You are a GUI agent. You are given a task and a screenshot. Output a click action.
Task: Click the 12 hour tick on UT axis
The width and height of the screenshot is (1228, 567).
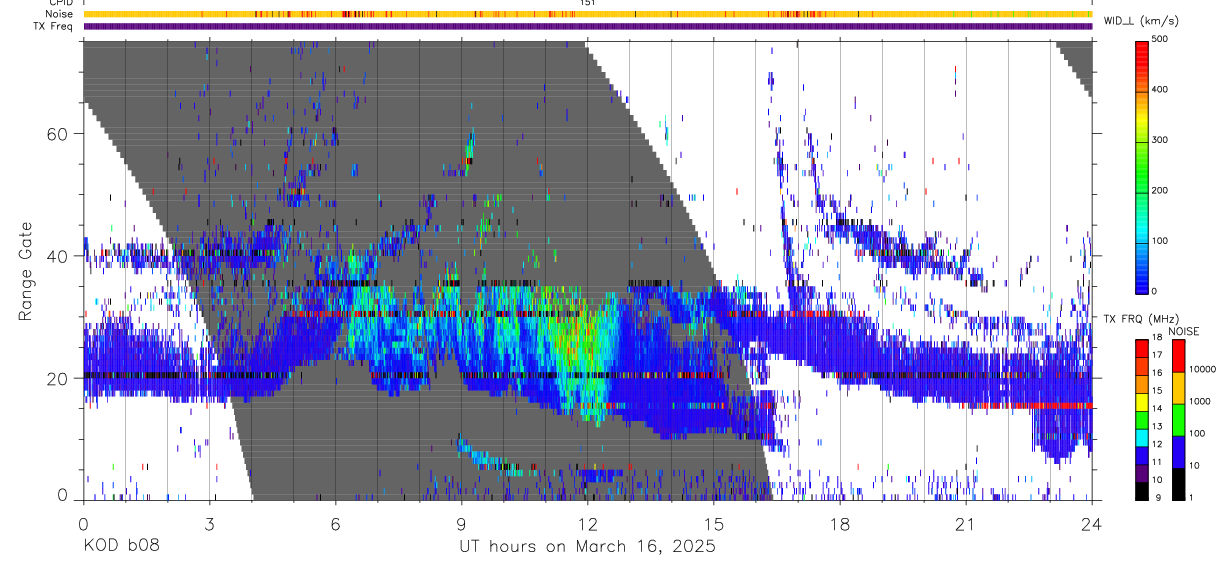coord(588,523)
